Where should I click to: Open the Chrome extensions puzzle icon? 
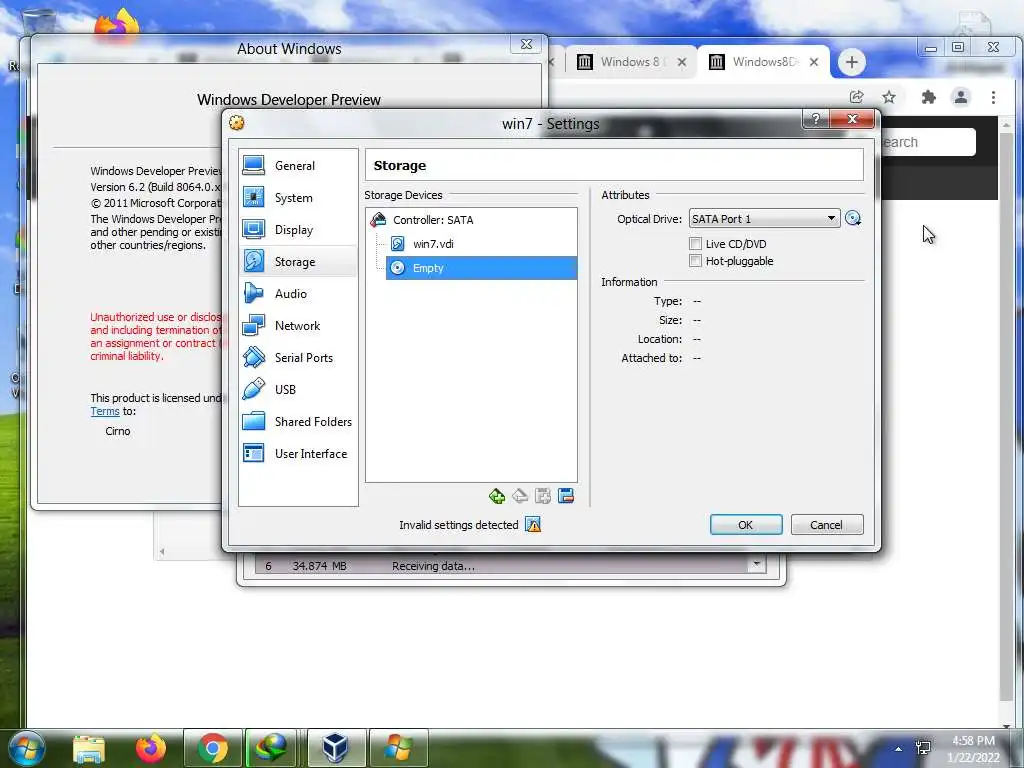[928, 97]
